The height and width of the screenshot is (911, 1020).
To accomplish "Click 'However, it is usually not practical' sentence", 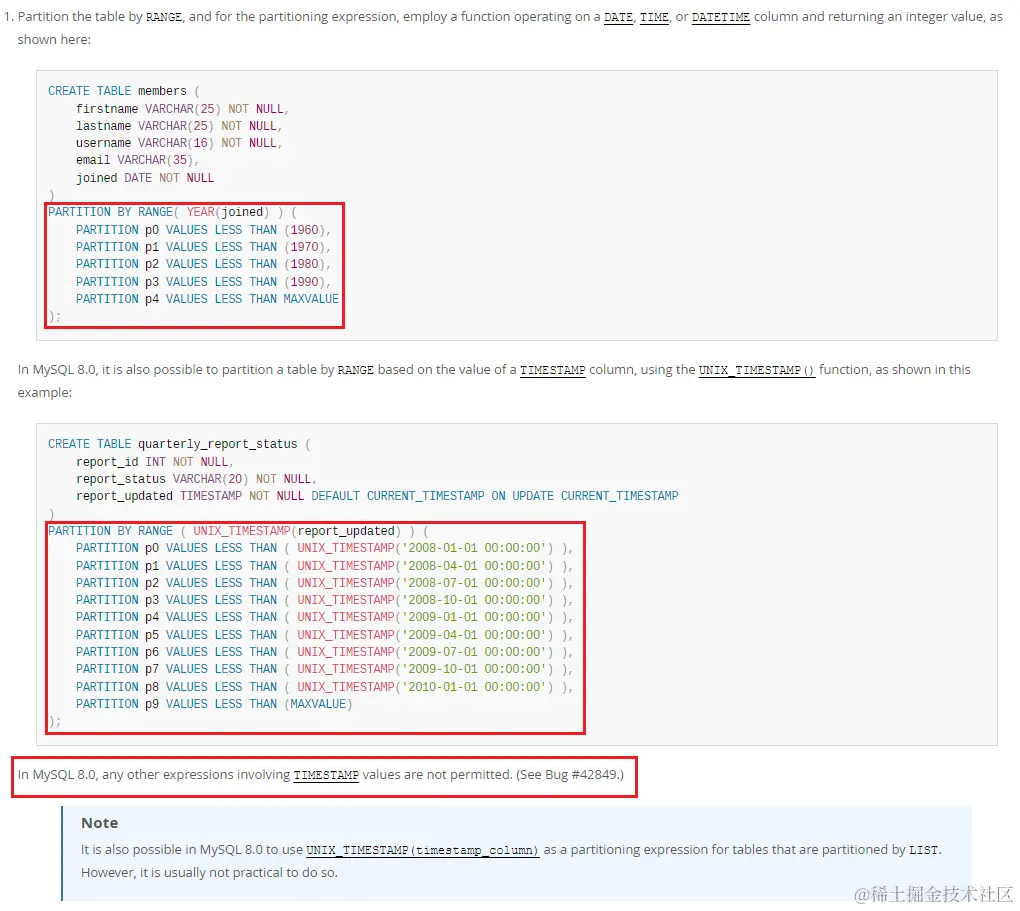I will coord(209,873).
